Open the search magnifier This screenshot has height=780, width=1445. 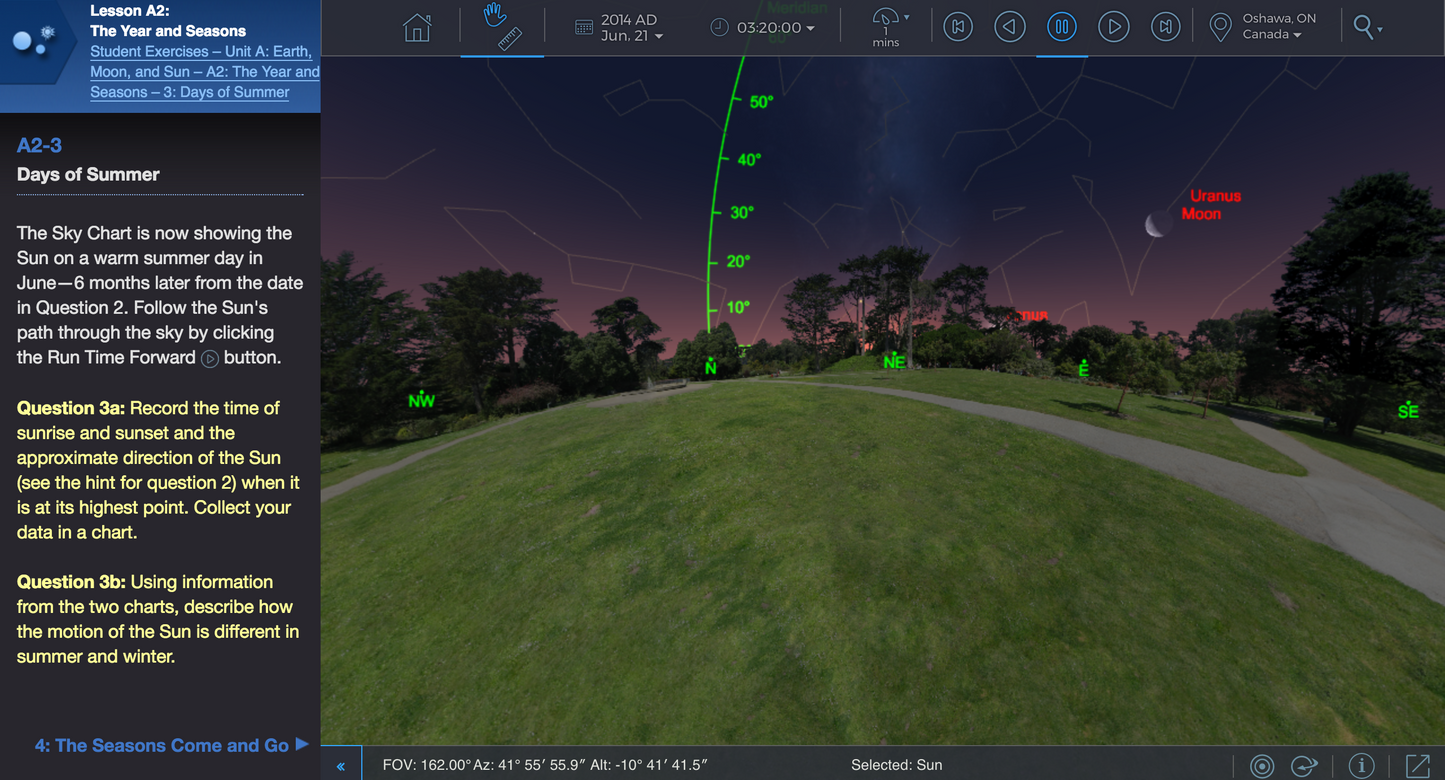point(1363,27)
